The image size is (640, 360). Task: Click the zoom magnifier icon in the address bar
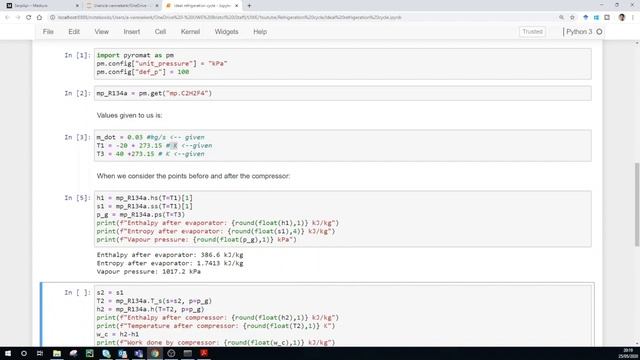pos(561,18)
